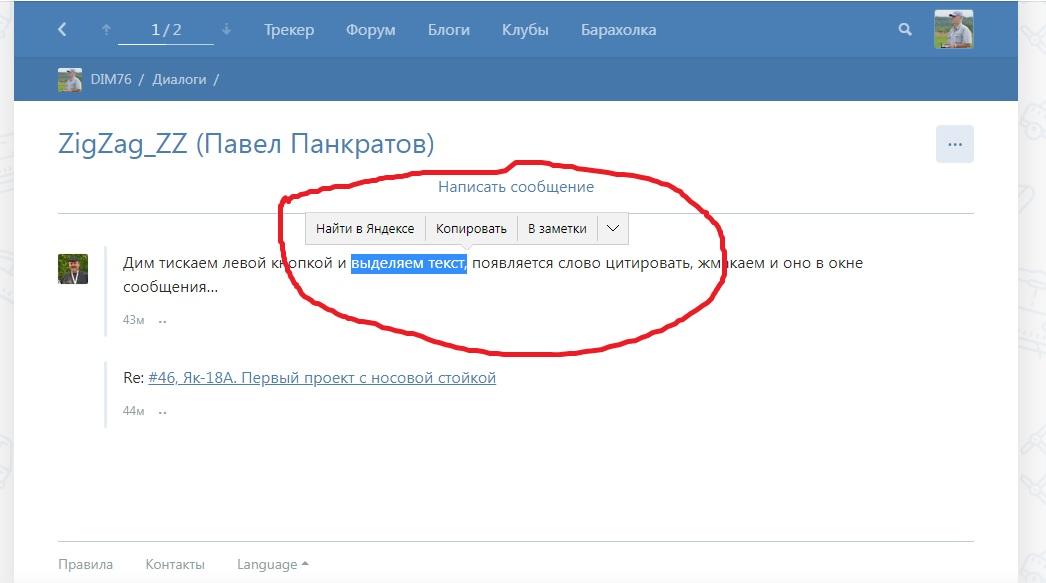Screen dimensions: 1046x583
Task: Click the back arrow in top navigation
Action: [x=62, y=30]
